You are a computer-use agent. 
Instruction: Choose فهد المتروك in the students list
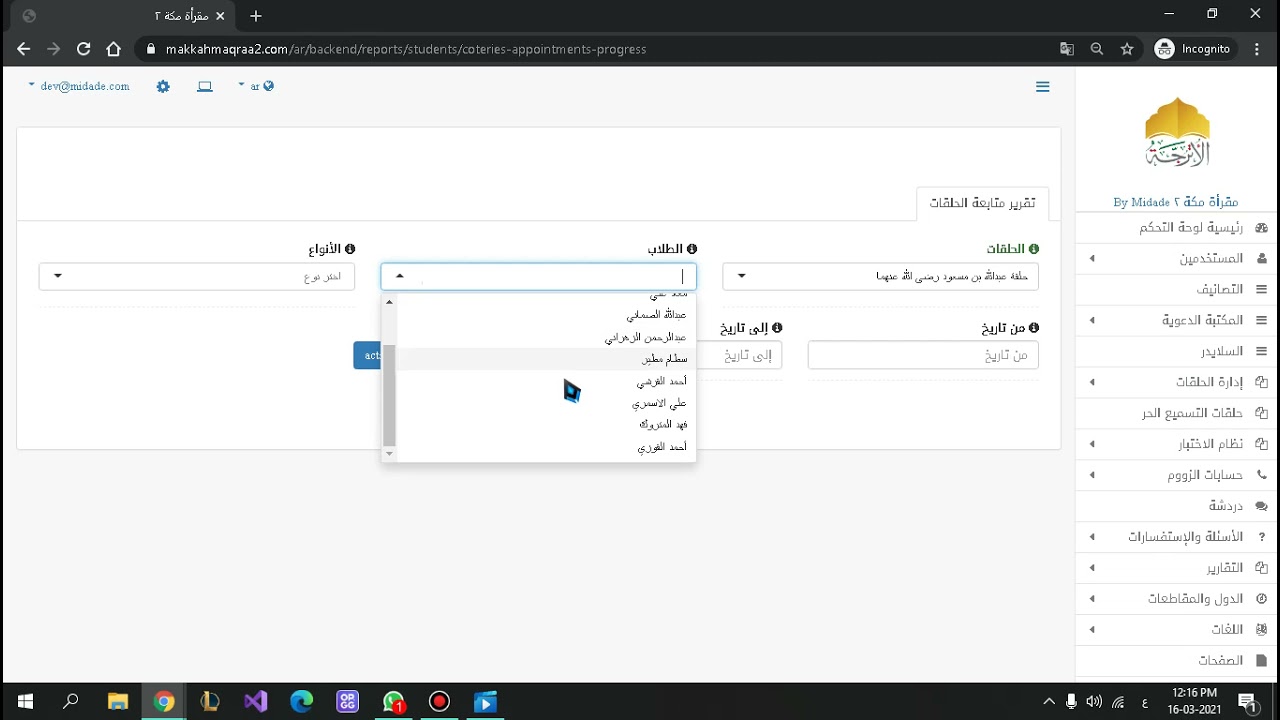point(546,425)
